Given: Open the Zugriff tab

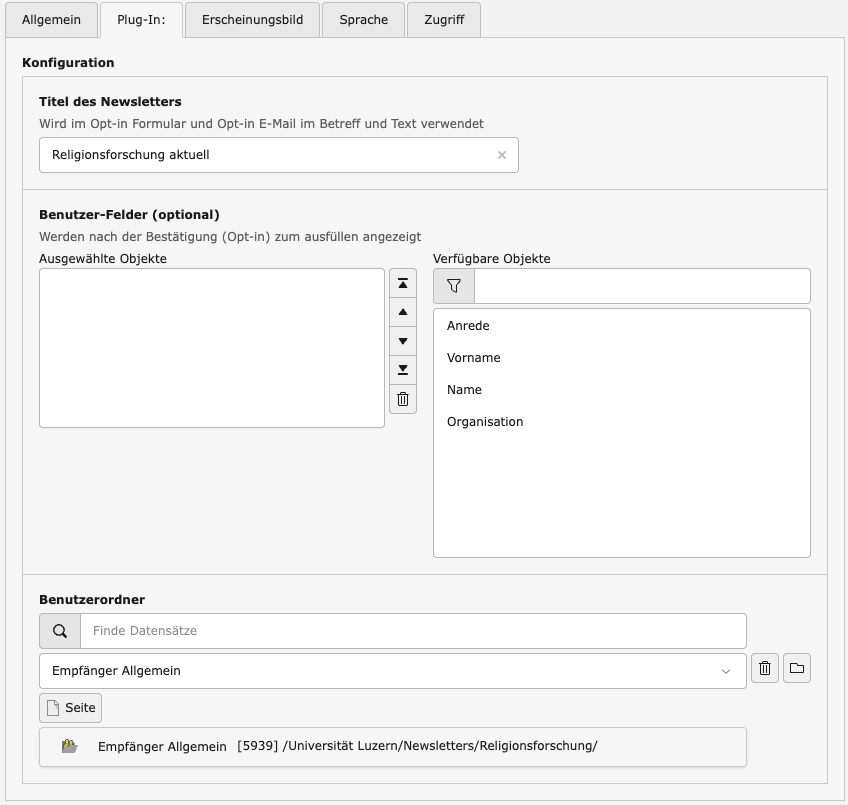Looking at the screenshot, I should (444, 20).
